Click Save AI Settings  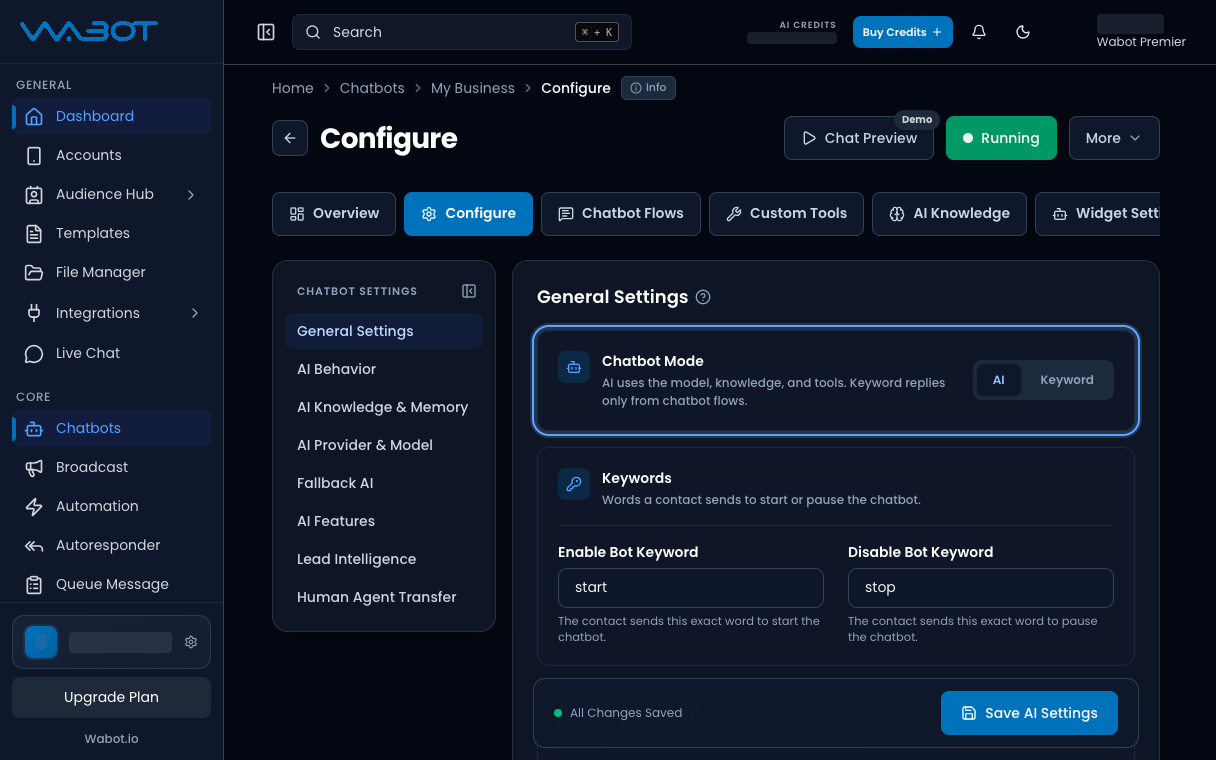pyautogui.click(x=1029, y=713)
